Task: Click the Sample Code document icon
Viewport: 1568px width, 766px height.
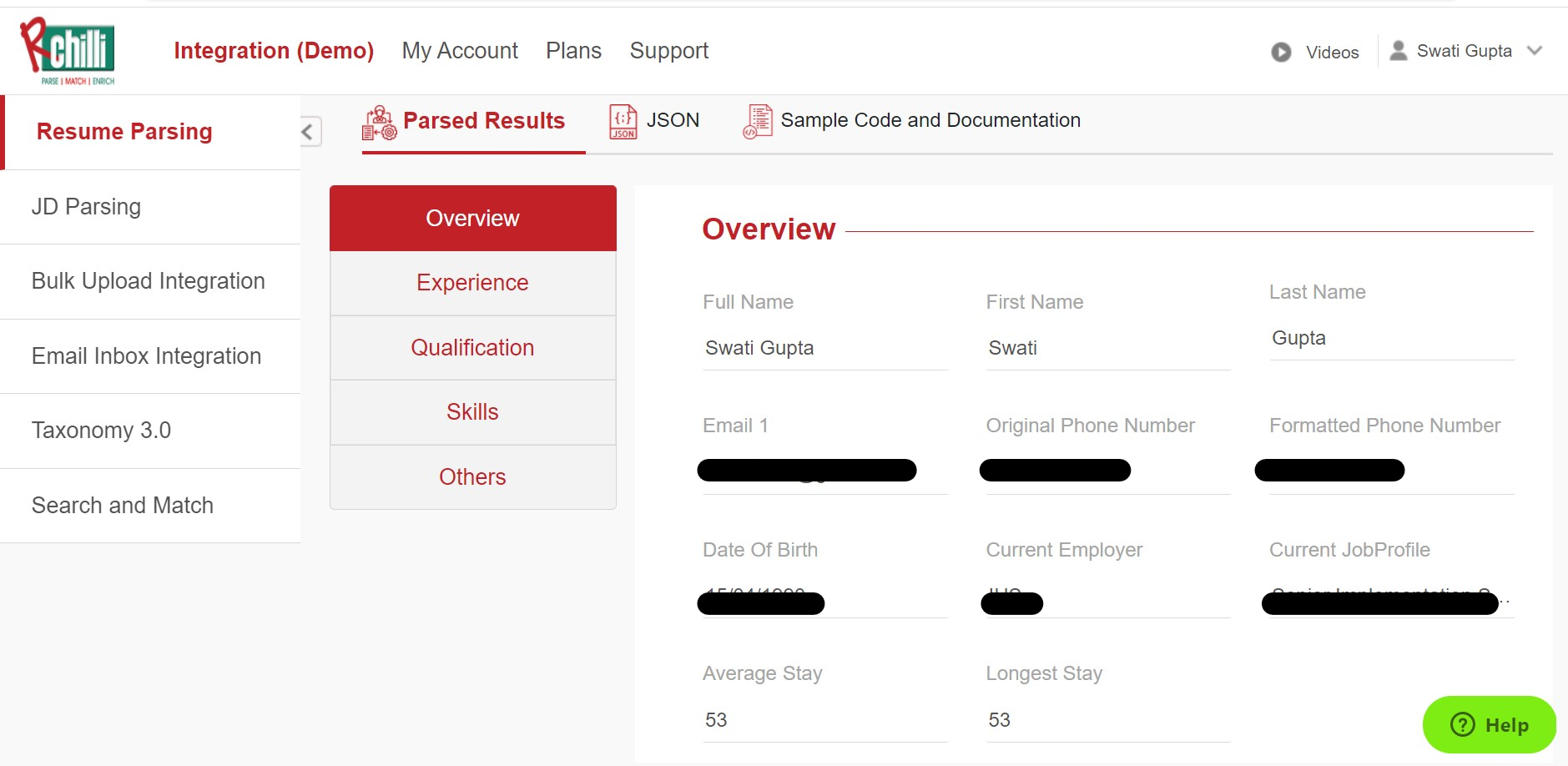Action: coord(758,122)
